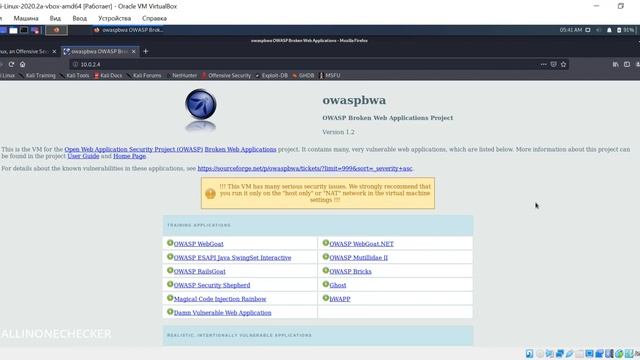This screenshot has height=360, width=640.
Task: Open page actions three-dots menu
Action: [x=543, y=64]
